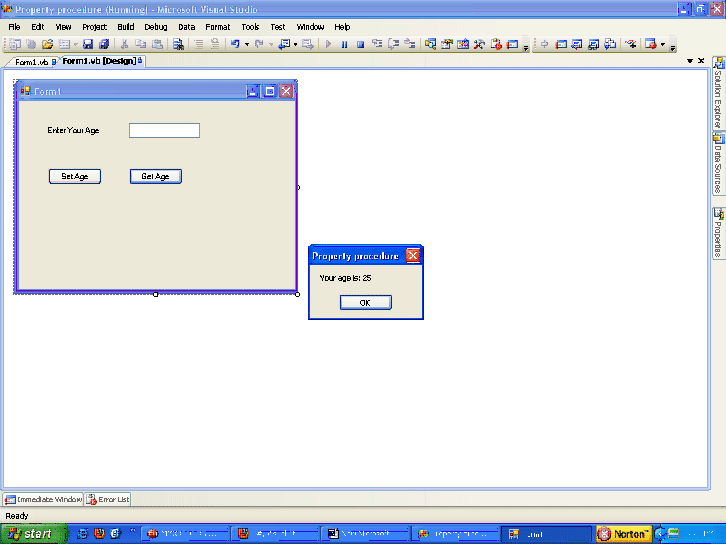
Task: Click the Properties Window toolbar icon
Action: 447,44
